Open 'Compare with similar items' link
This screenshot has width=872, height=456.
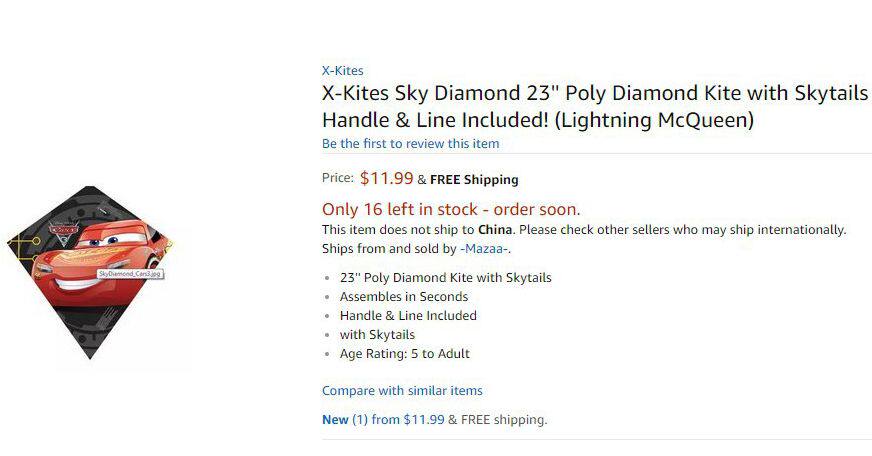pyautogui.click(x=402, y=391)
